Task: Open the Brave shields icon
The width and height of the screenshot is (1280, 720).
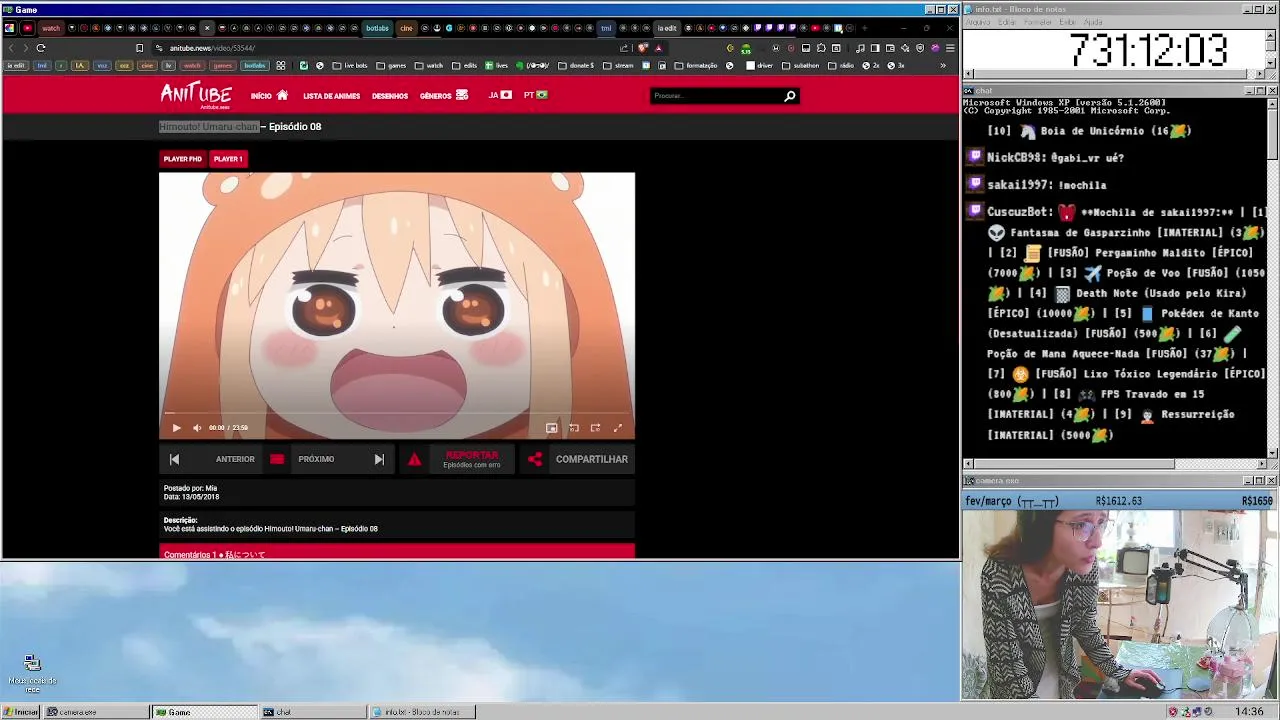Action: (643, 48)
